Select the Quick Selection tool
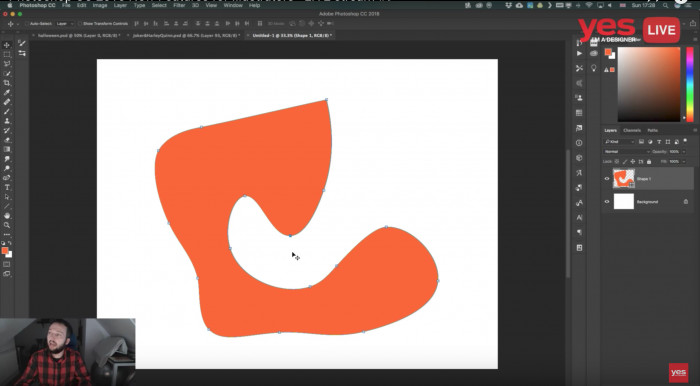 click(x=7, y=74)
